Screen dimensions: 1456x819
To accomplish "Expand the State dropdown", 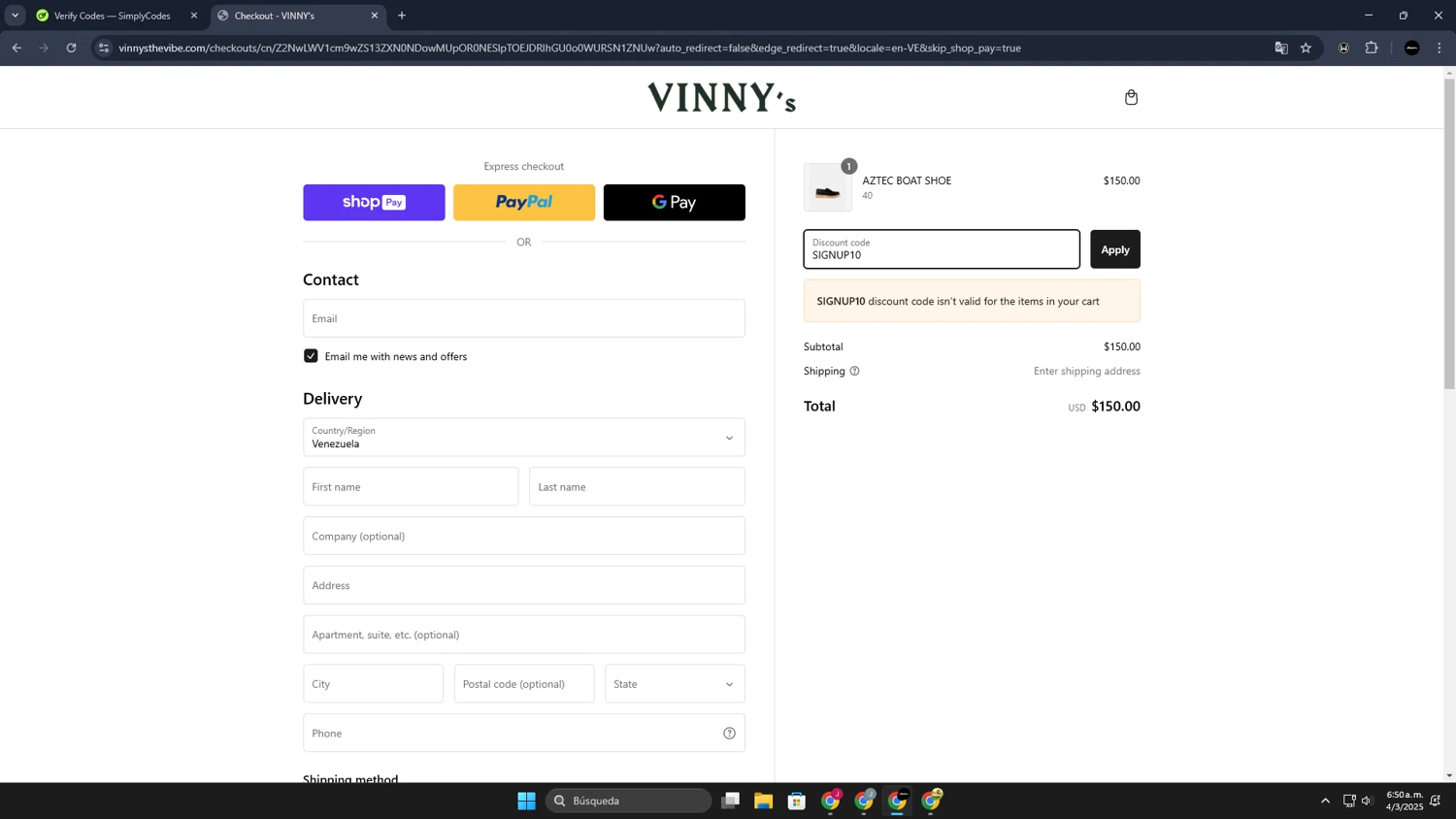I will (x=675, y=684).
